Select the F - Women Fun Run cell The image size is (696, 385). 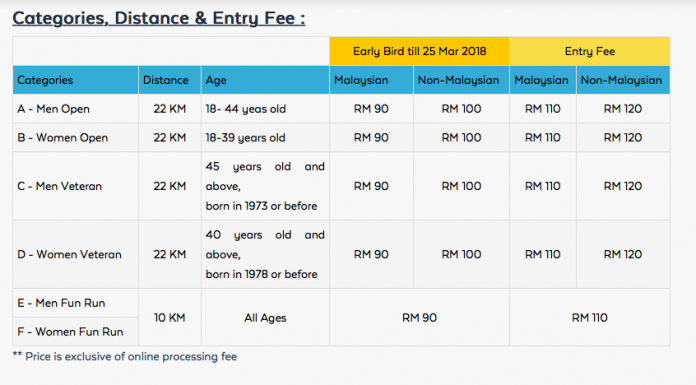[75, 332]
